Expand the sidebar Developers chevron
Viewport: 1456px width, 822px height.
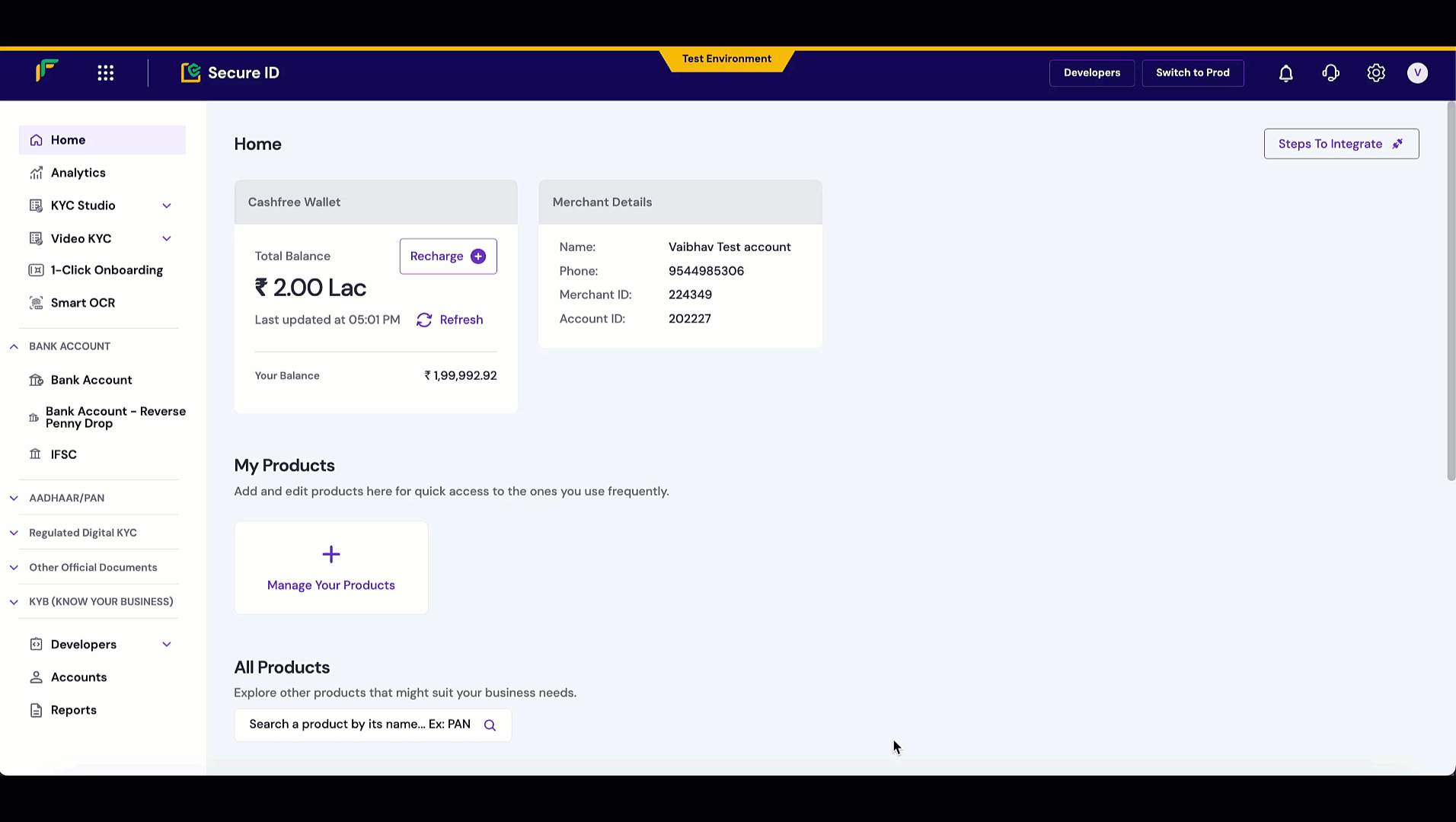(167, 645)
